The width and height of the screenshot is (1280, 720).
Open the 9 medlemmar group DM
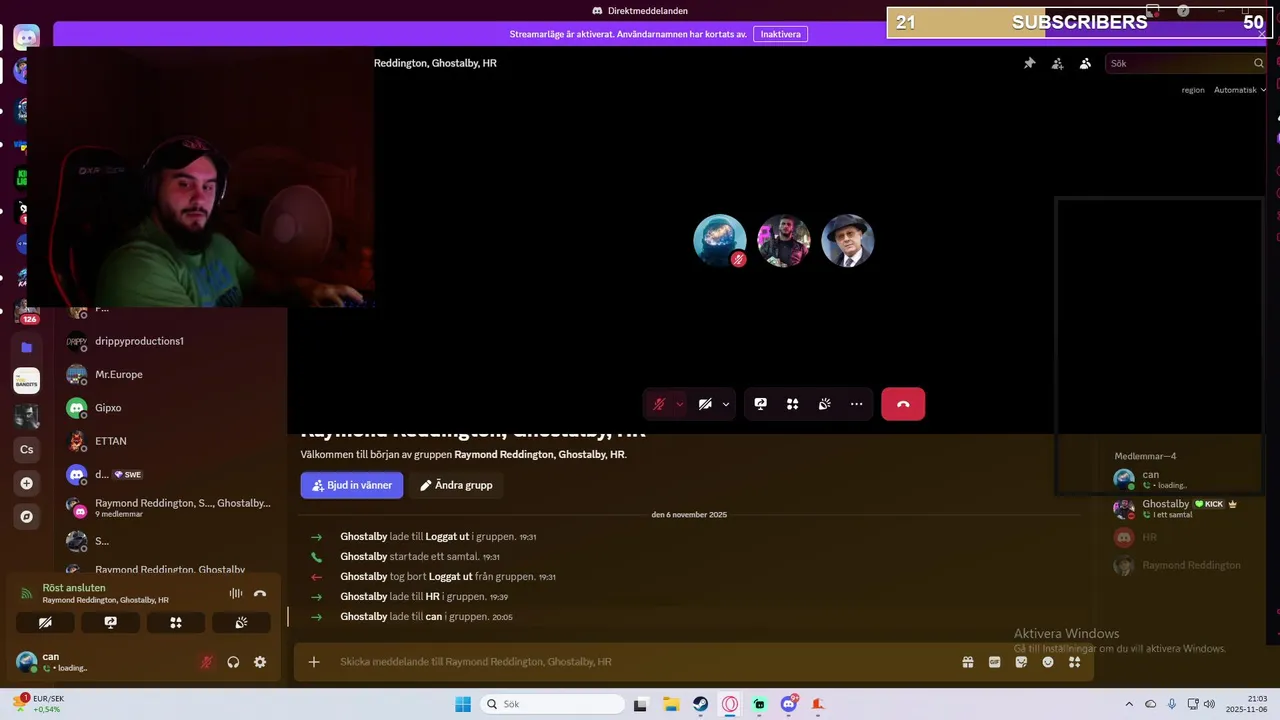coord(170,508)
